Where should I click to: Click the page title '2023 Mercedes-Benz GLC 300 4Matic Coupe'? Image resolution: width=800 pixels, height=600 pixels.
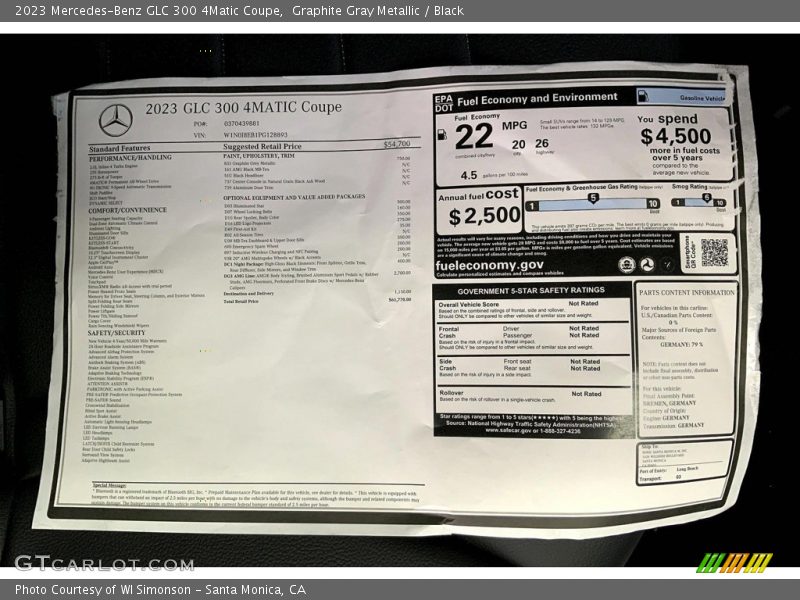(148, 11)
